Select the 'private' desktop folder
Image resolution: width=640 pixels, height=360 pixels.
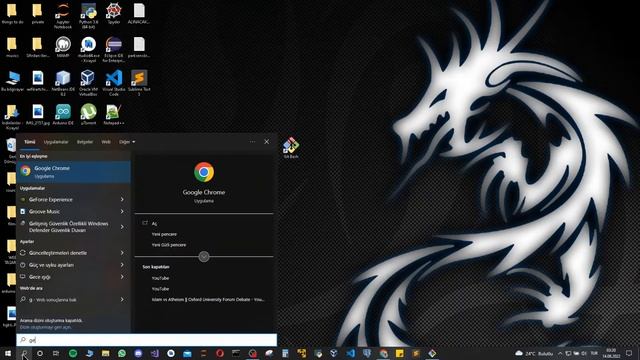click(38, 13)
